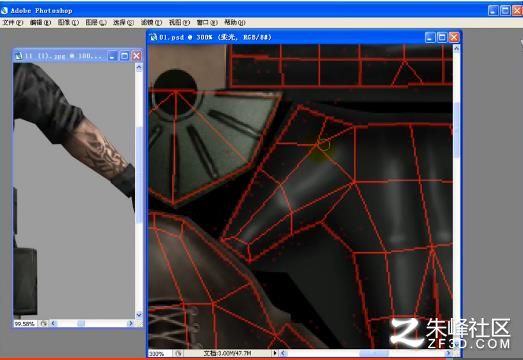Open the 图层 (Layer) menu
Image resolution: width=523 pixels, height=360 pixels.
click(x=96, y=22)
